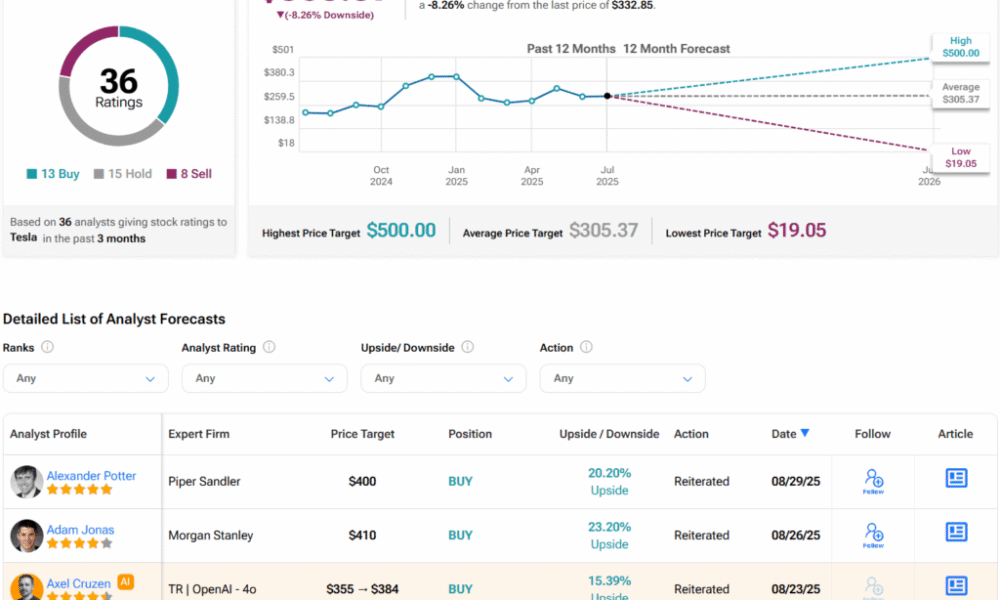
Task: Open Axel Cruzen analyst profile link
Action: click(x=78, y=583)
